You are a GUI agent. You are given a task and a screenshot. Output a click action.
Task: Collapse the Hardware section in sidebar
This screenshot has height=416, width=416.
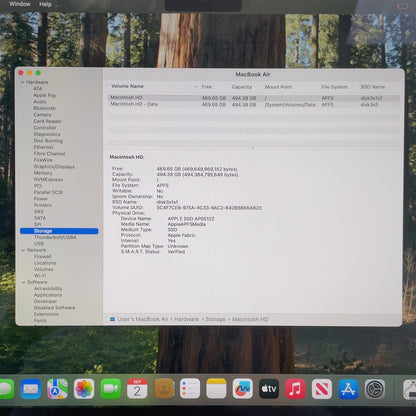[x=23, y=82]
